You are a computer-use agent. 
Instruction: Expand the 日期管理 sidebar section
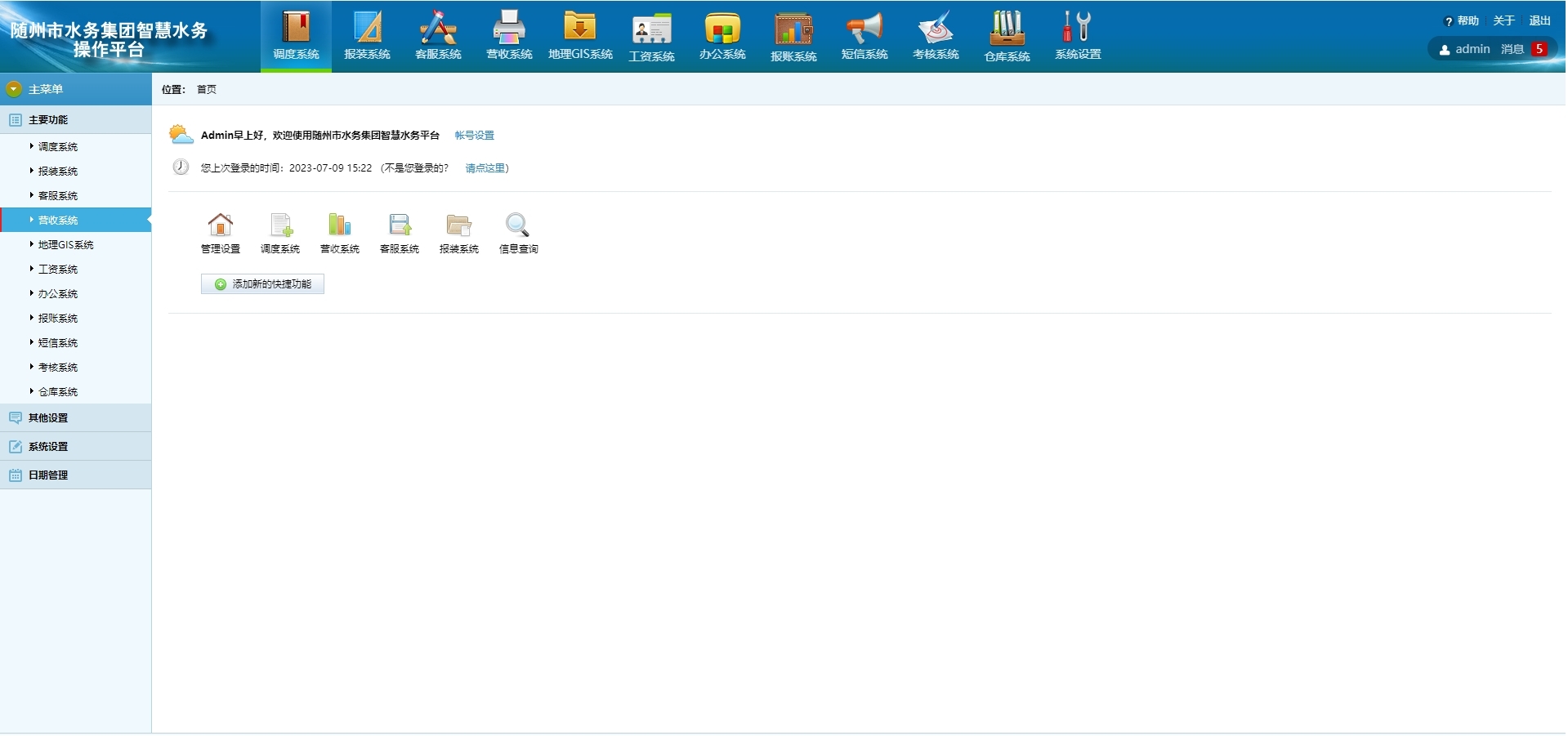[48, 475]
